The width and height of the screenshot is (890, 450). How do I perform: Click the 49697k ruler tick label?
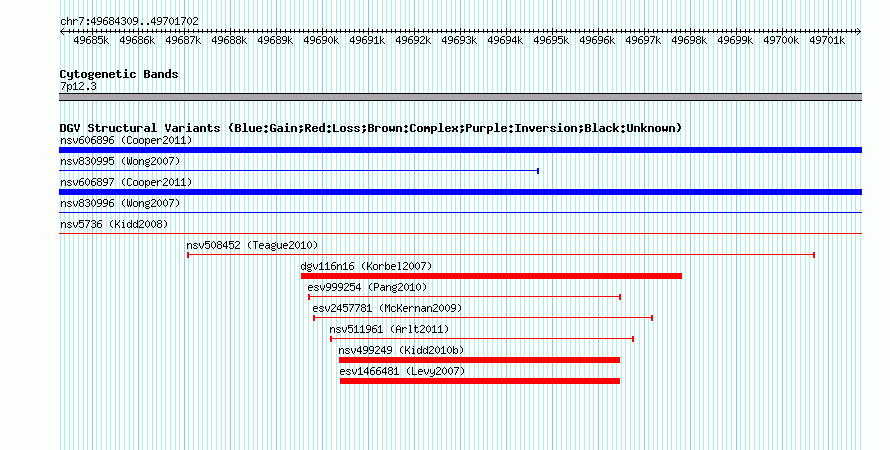(643, 40)
